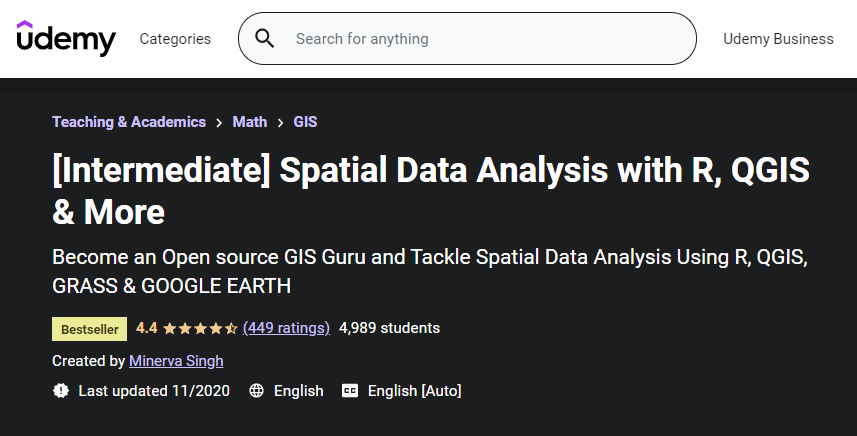This screenshot has height=436, width=857.
Task: Click the 'Created by' label
Action: coord(89,361)
